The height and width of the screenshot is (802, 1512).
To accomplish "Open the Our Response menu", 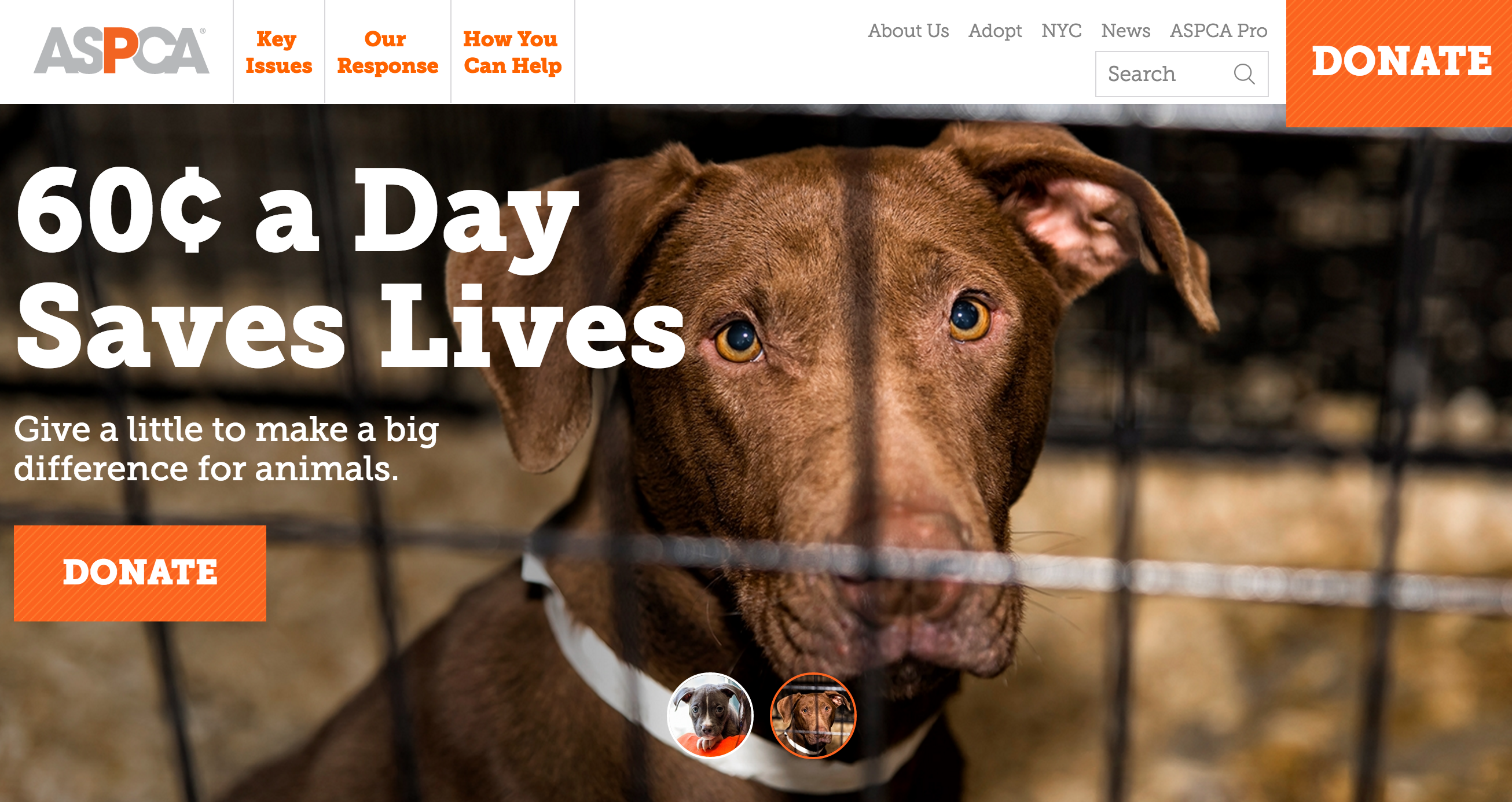I will tap(387, 52).
